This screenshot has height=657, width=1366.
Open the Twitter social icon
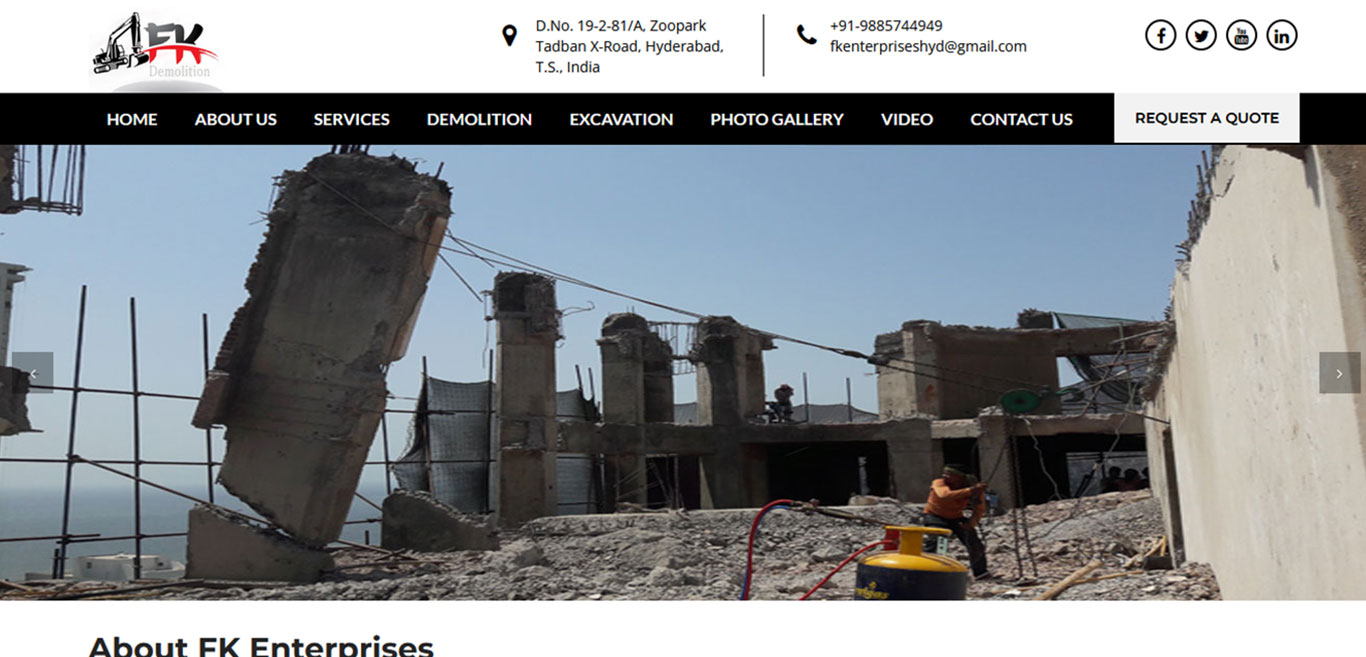pyautogui.click(x=1201, y=36)
